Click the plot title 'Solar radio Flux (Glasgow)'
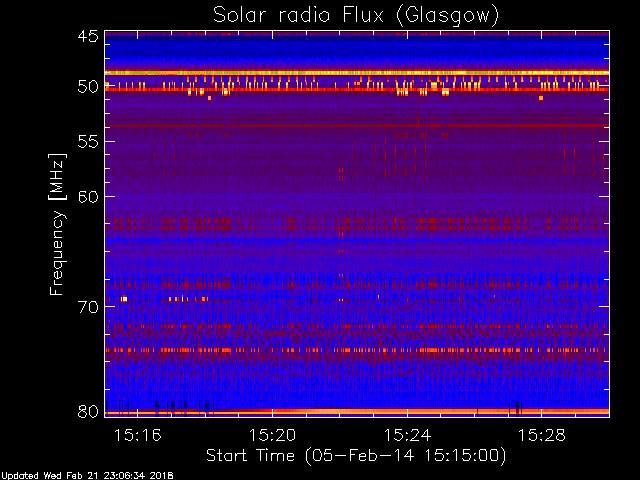Screen dimensions: 640x480 pos(356,16)
